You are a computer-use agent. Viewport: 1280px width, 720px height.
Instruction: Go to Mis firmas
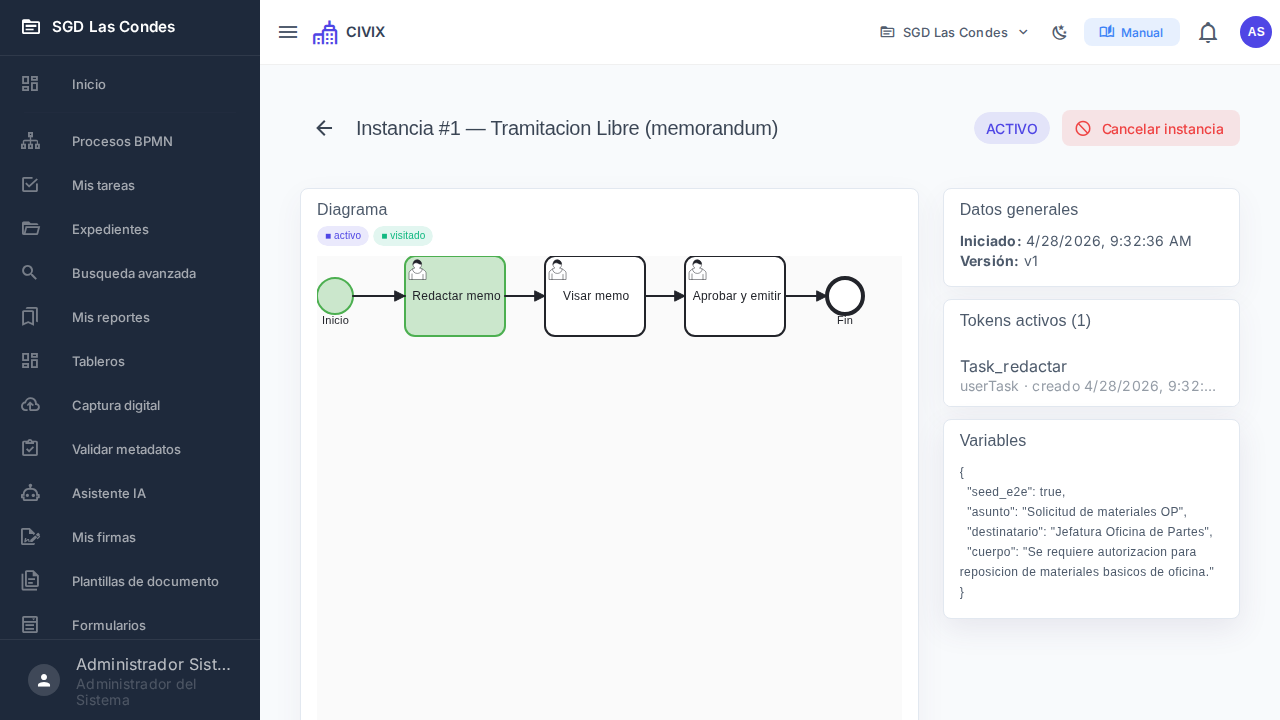[x=130, y=537]
